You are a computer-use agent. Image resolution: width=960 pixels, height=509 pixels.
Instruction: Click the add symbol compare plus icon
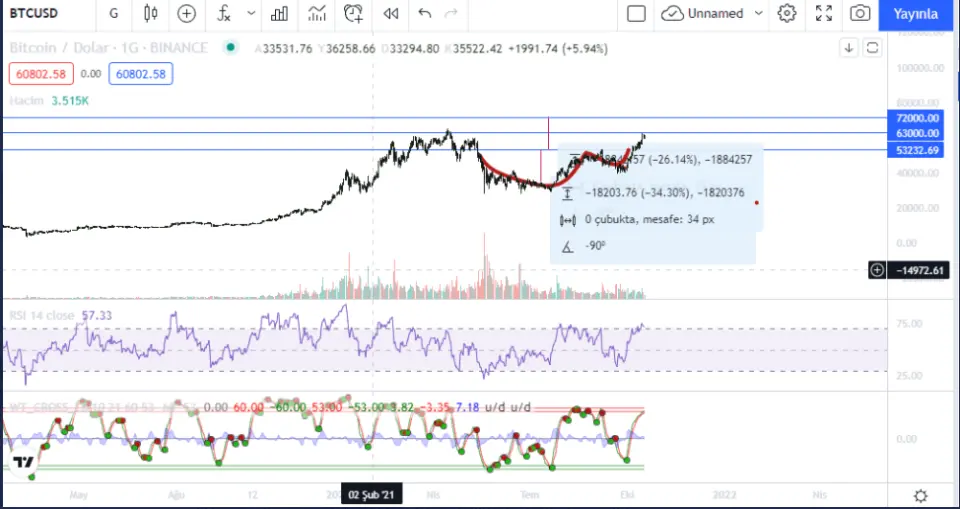tap(187, 13)
